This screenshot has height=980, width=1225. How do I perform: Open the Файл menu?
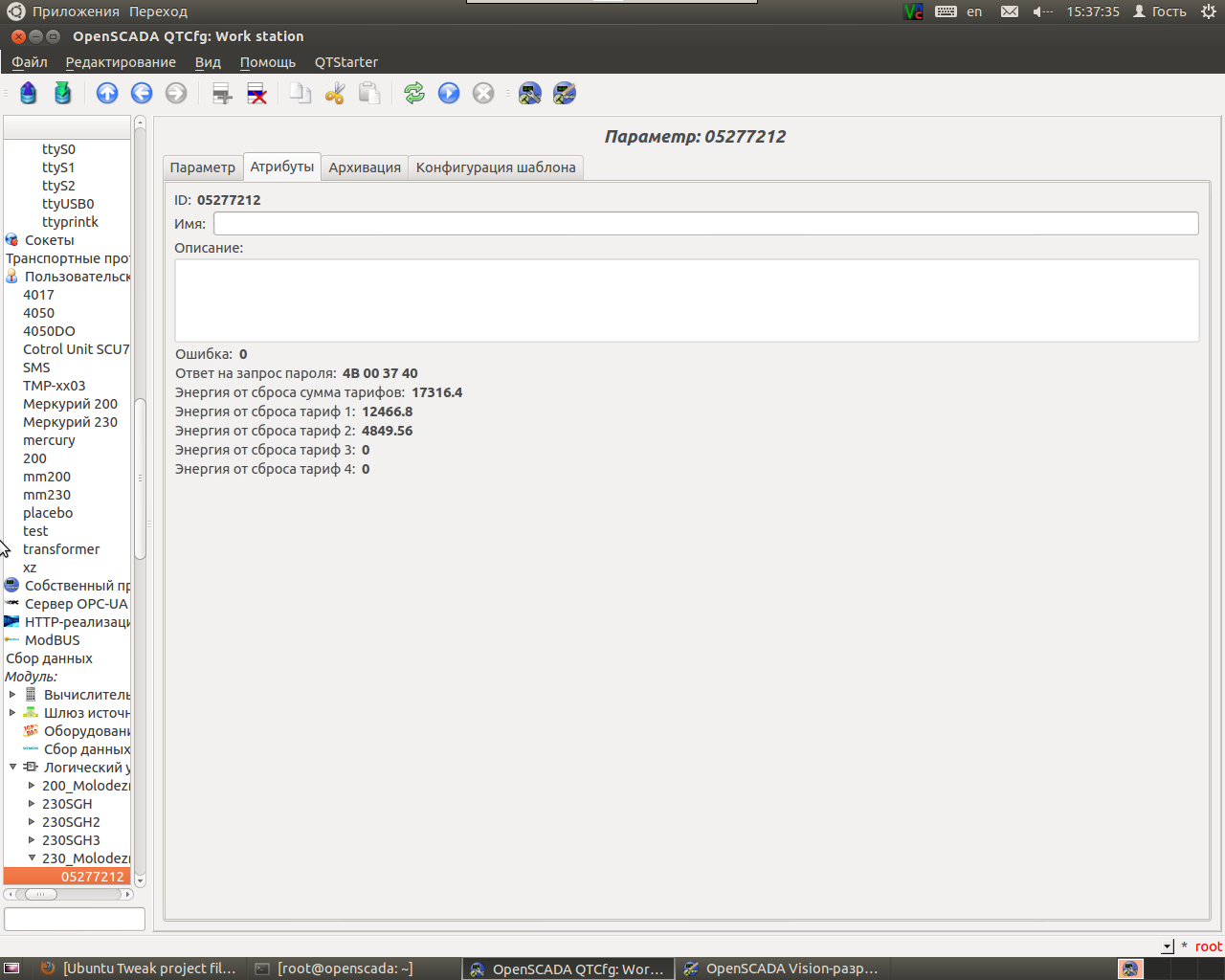[30, 62]
